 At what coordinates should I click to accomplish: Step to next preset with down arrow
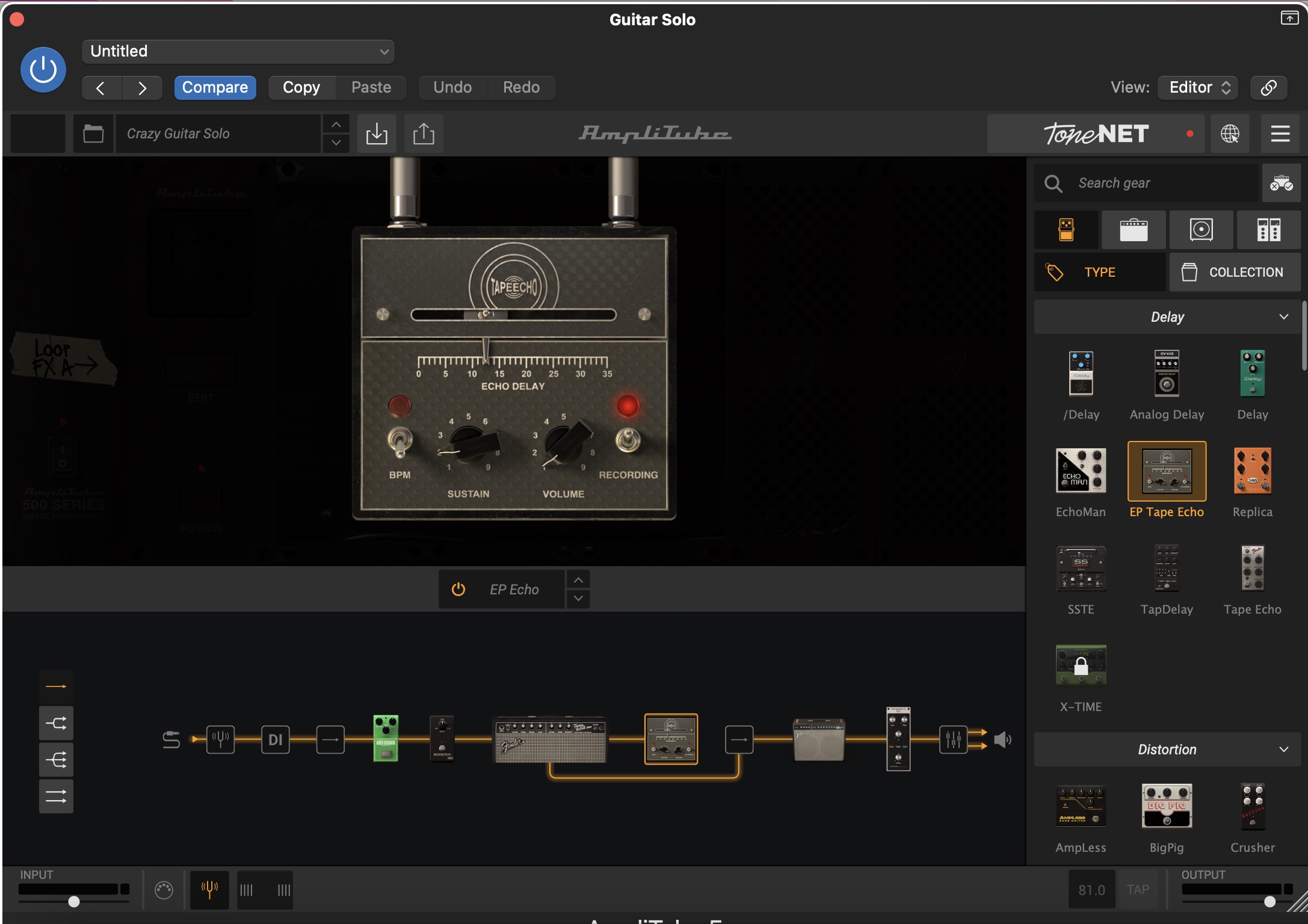336,143
